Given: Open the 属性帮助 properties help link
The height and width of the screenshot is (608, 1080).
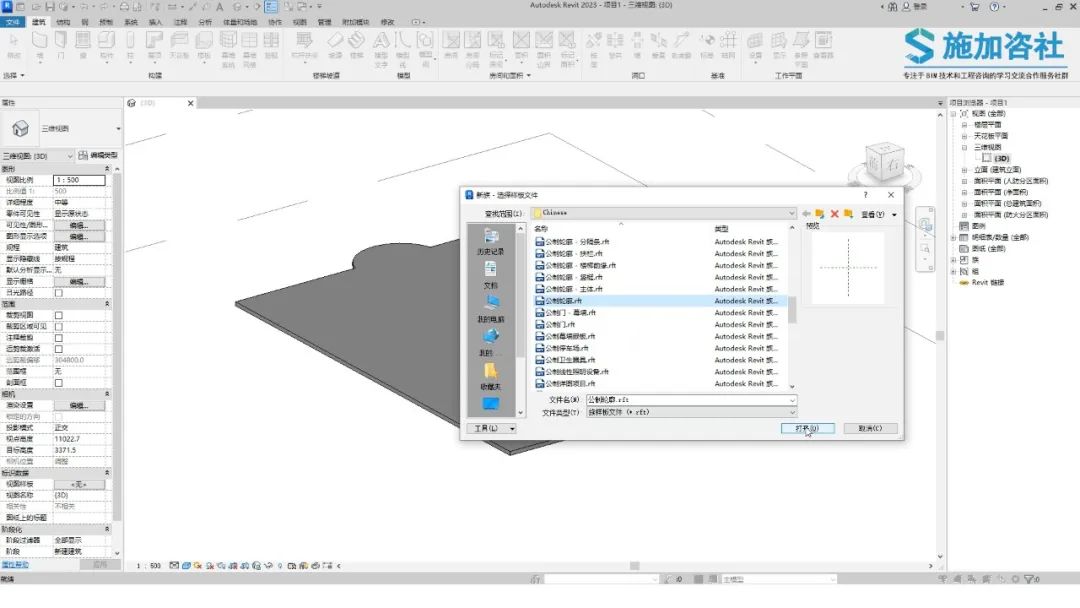Looking at the screenshot, I should [15, 565].
